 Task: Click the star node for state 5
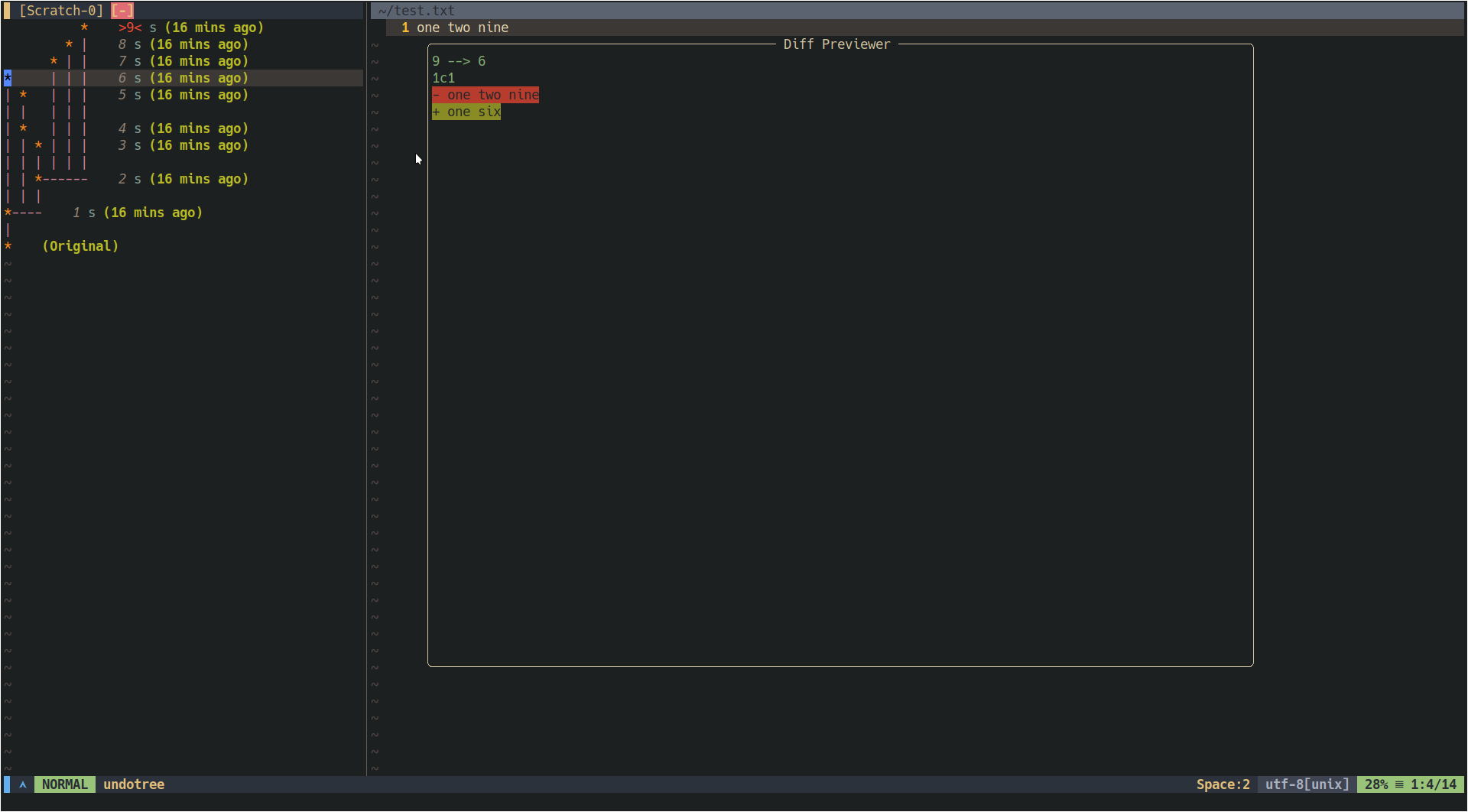pos(23,95)
